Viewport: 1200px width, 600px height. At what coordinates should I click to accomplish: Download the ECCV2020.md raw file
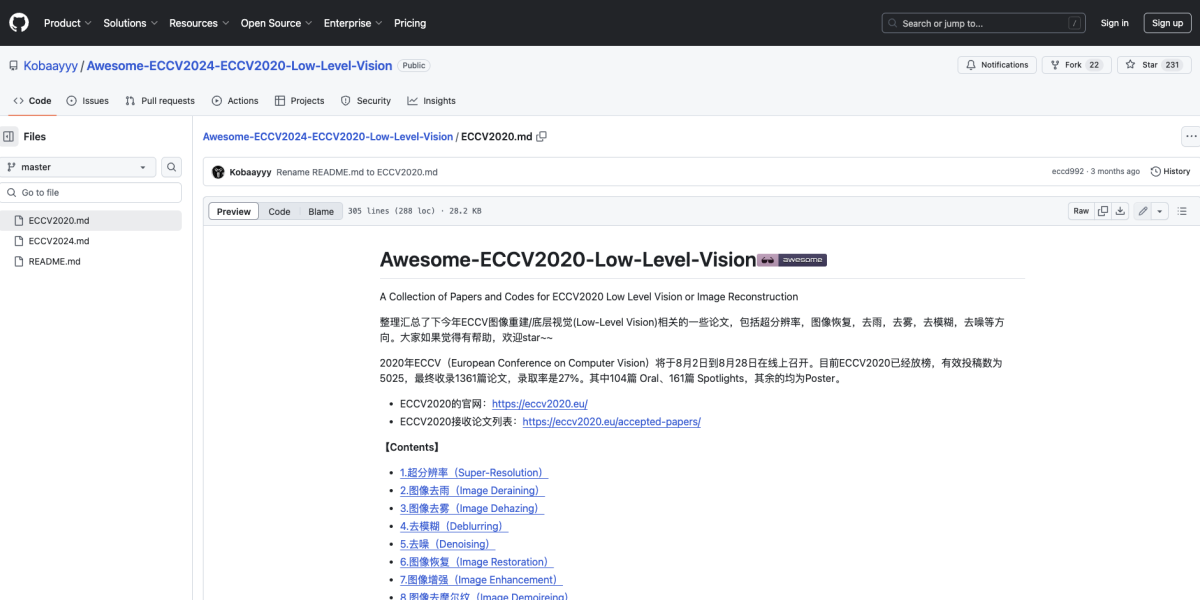(1120, 211)
